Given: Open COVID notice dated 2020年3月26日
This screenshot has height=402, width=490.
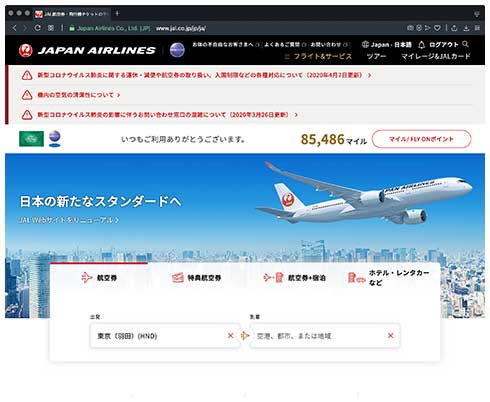Looking at the screenshot, I should click(x=167, y=115).
